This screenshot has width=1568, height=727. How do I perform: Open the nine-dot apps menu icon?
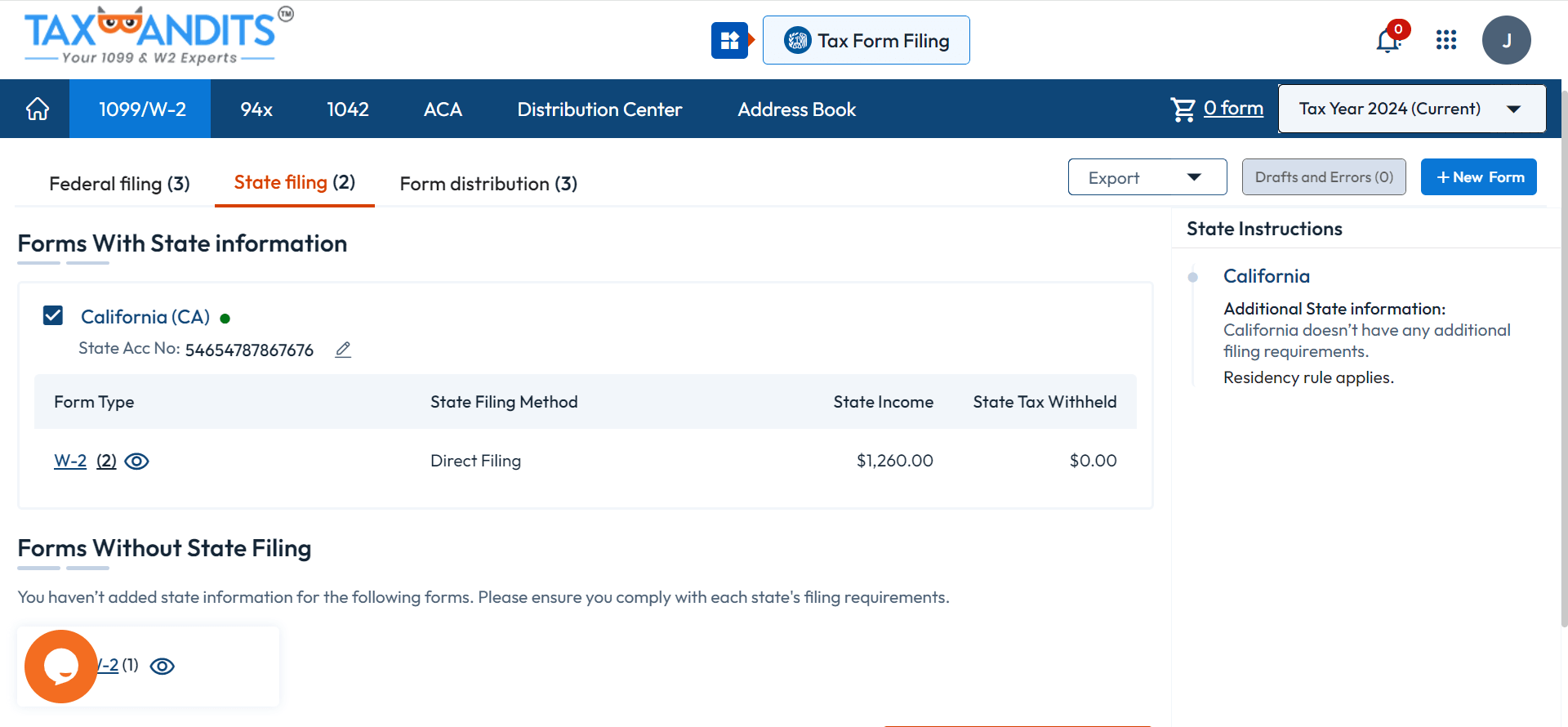point(1446,40)
